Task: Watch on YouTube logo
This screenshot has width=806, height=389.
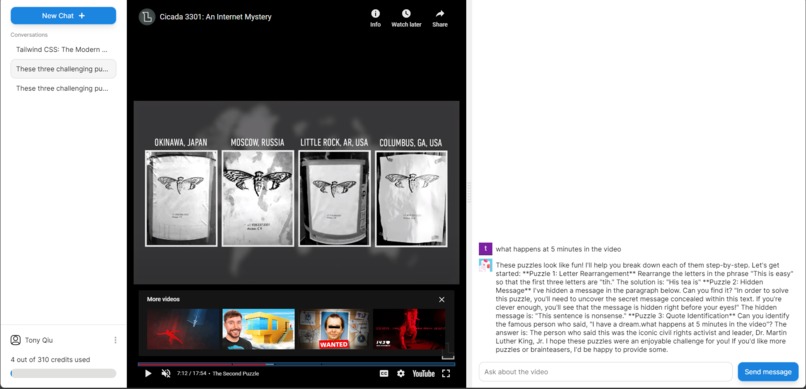Action: [x=424, y=374]
